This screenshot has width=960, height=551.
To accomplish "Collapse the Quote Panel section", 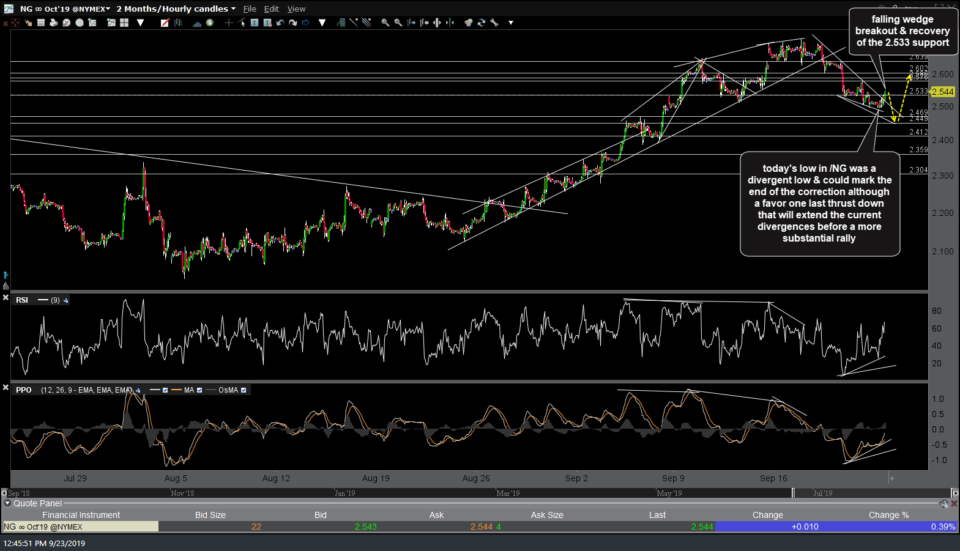I will click(5, 505).
